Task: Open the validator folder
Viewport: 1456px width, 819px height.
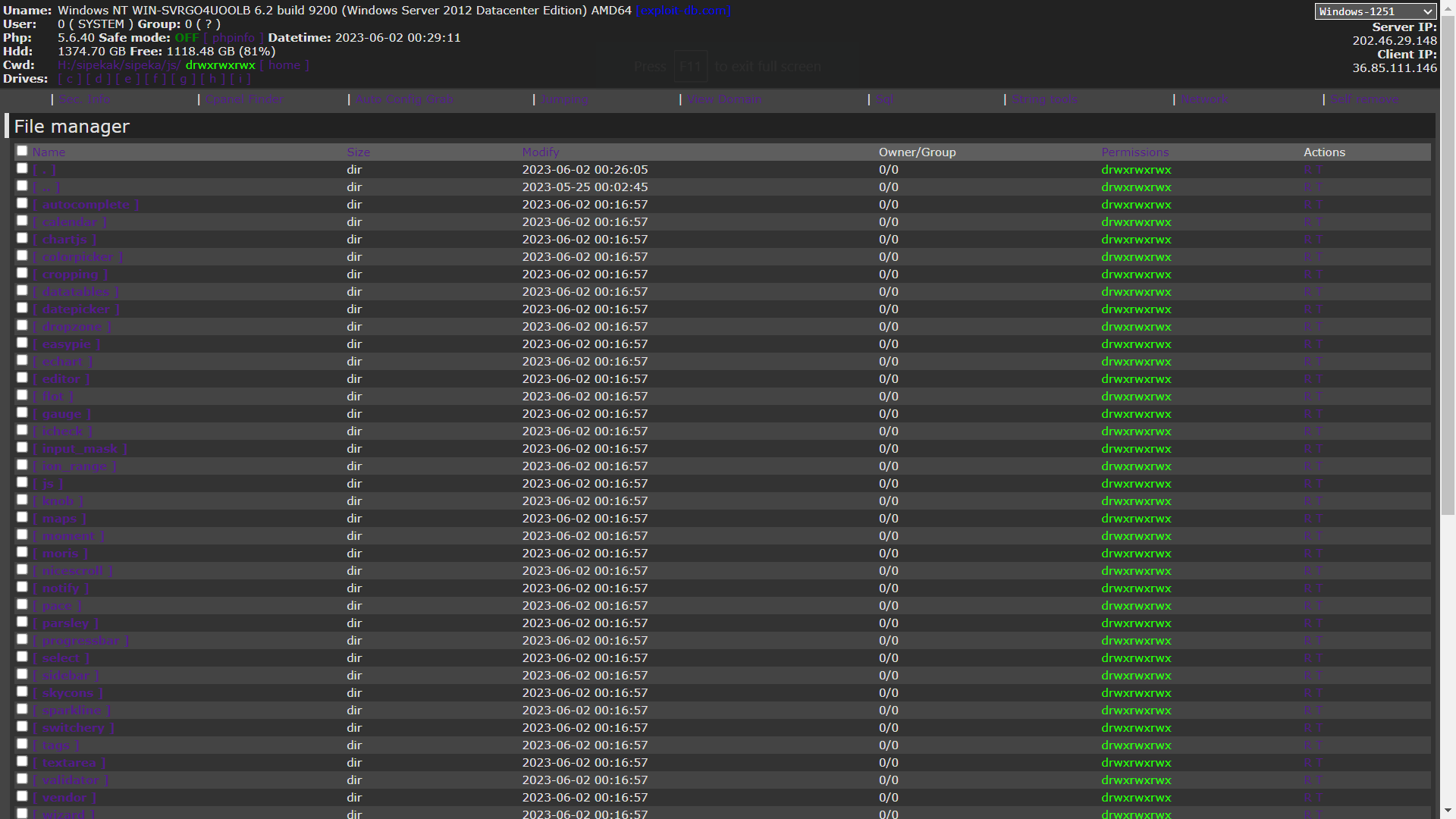Action: (71, 780)
